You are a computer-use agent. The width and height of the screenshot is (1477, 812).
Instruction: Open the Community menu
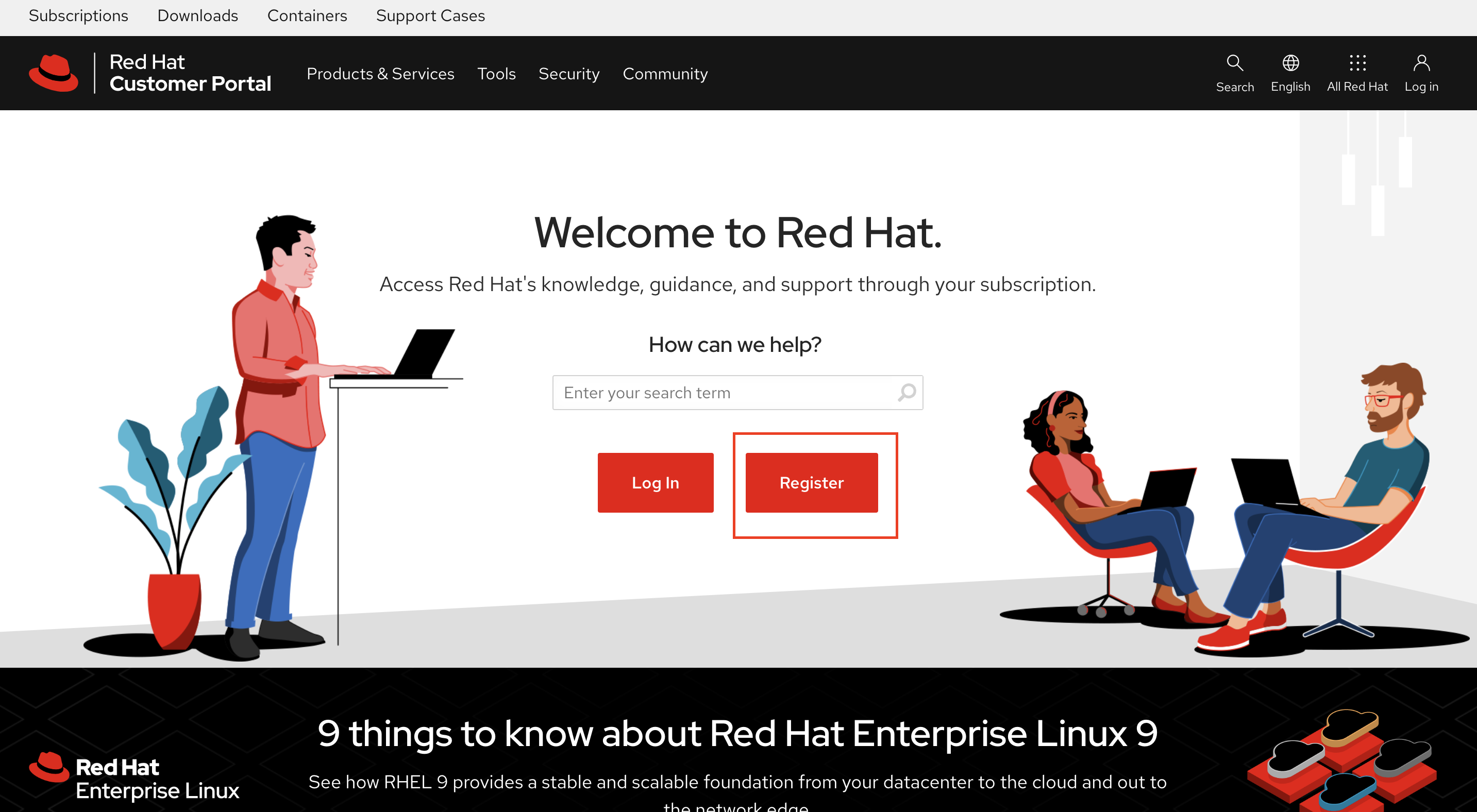(x=664, y=73)
